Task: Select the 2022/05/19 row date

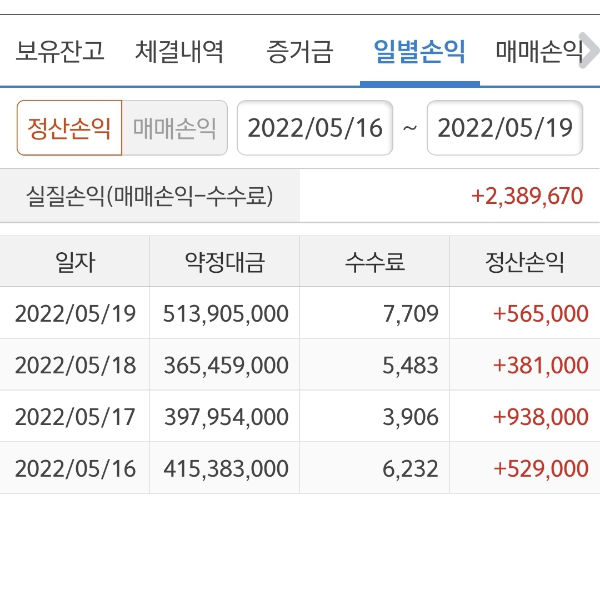Action: pos(75,314)
